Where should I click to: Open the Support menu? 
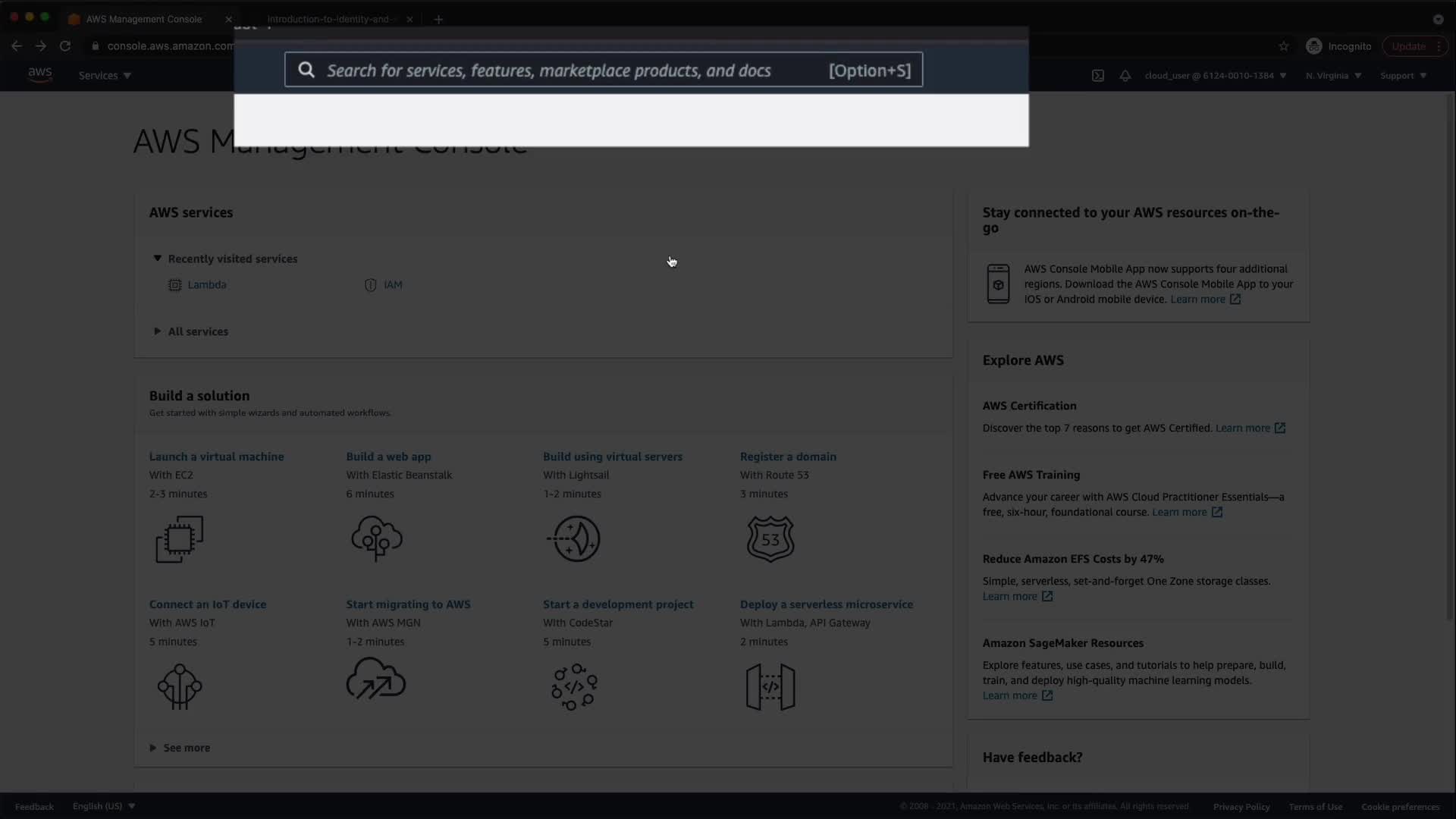click(x=1403, y=76)
